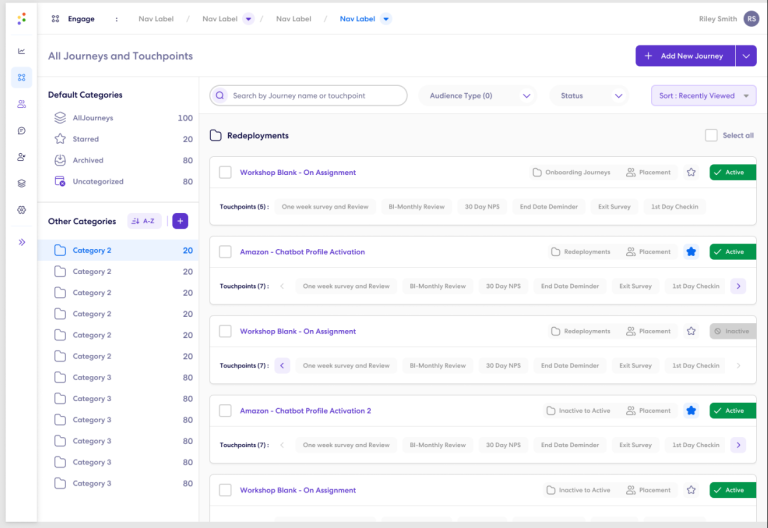Image resolution: width=768 pixels, height=528 pixels.
Task: Select AllJourneys default category
Action: pos(119,118)
